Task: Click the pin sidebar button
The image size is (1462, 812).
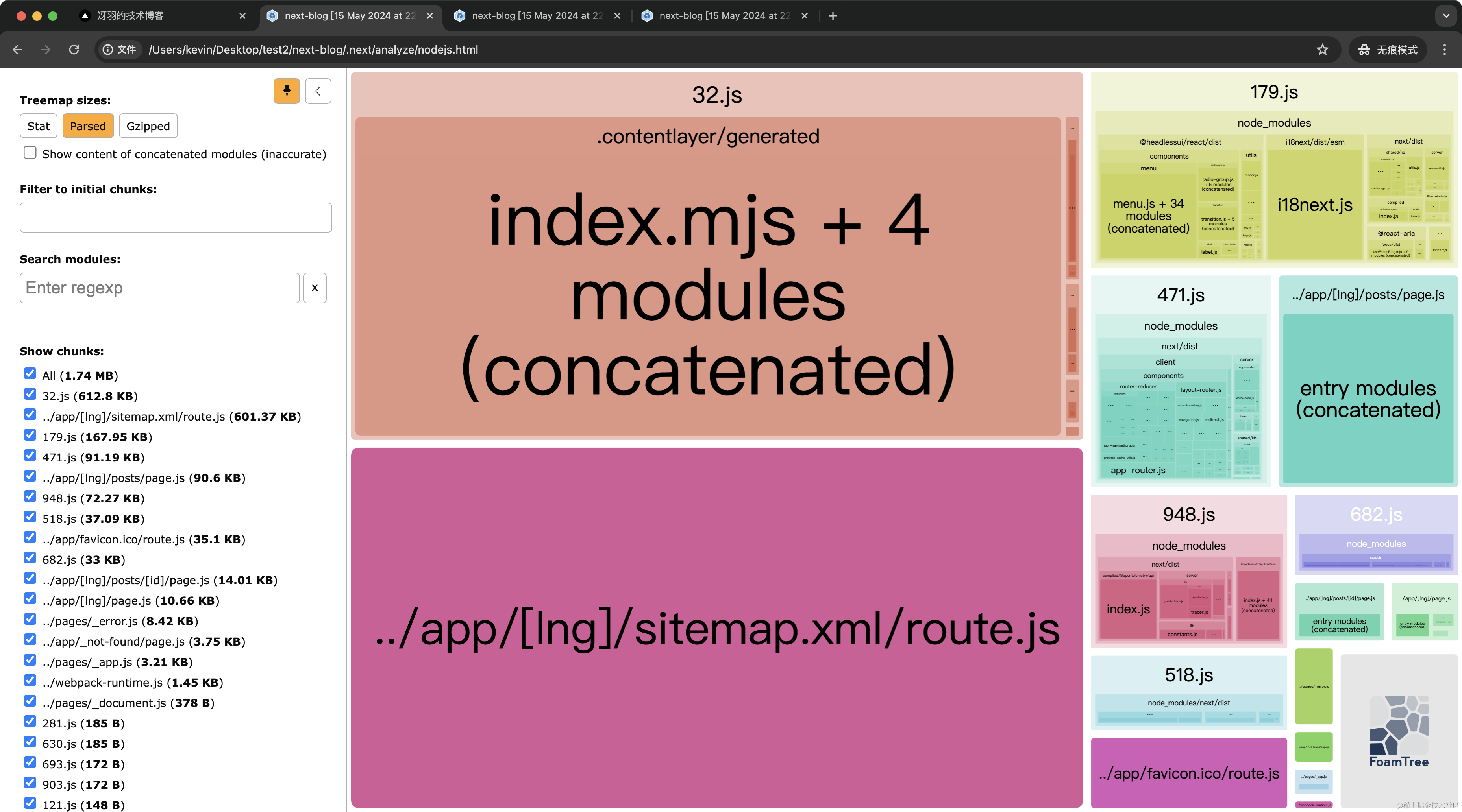Action: (287, 91)
